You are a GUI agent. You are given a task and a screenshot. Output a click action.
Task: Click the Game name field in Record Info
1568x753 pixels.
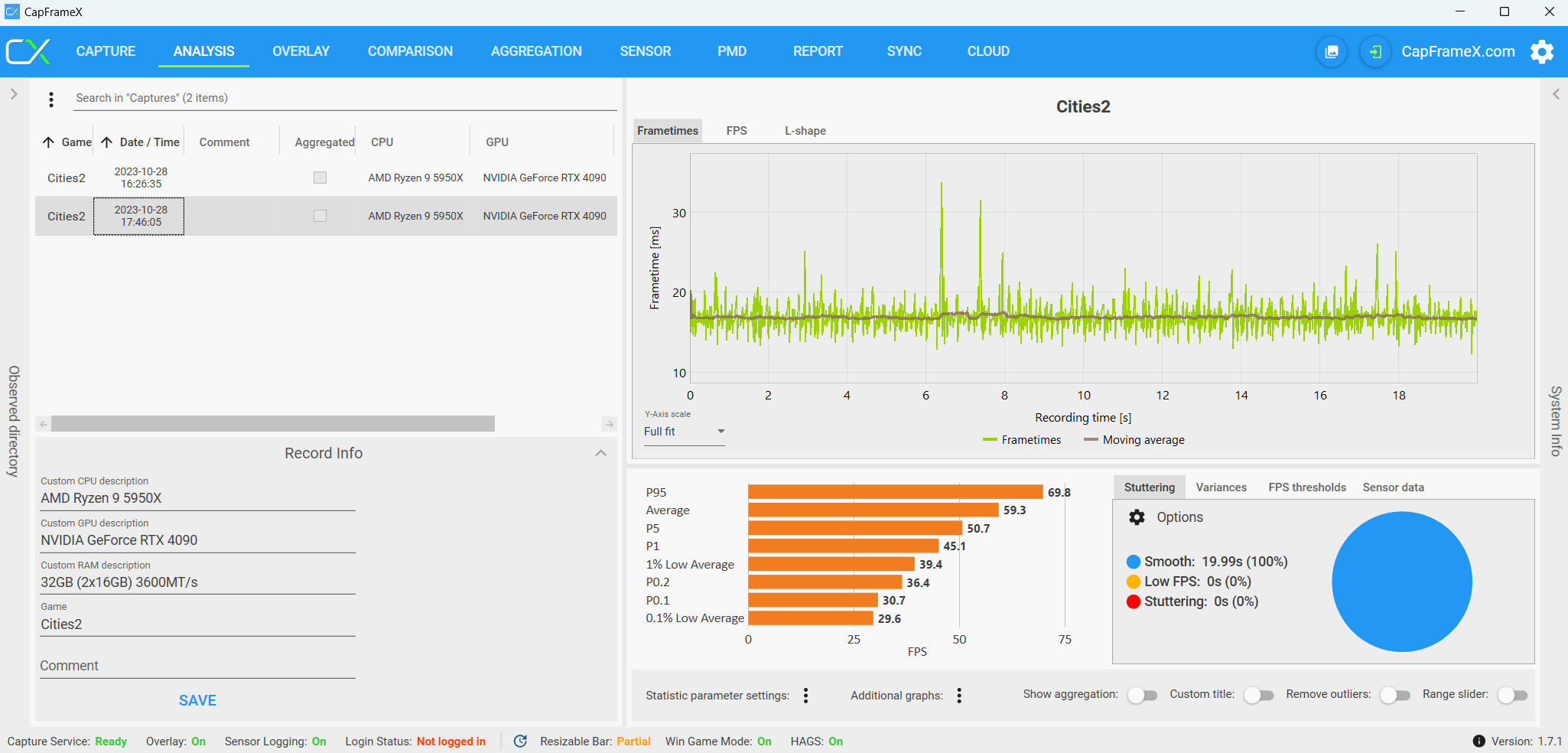pyautogui.click(x=197, y=624)
